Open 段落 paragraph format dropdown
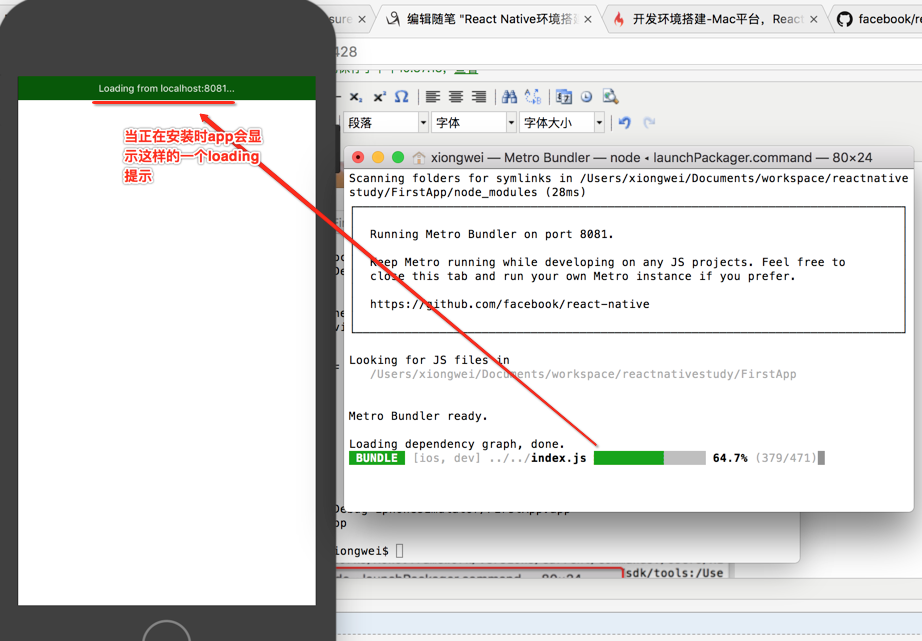The height and width of the screenshot is (641, 922). coord(386,122)
